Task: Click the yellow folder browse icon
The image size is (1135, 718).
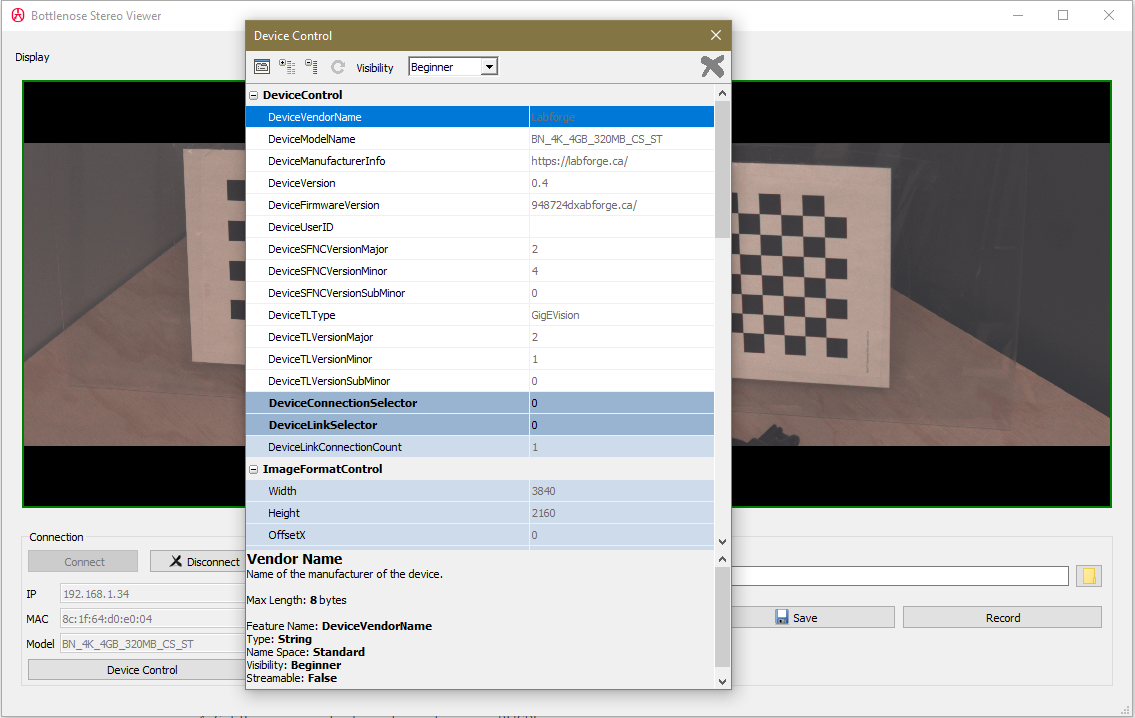Action: pyautogui.click(x=1089, y=576)
